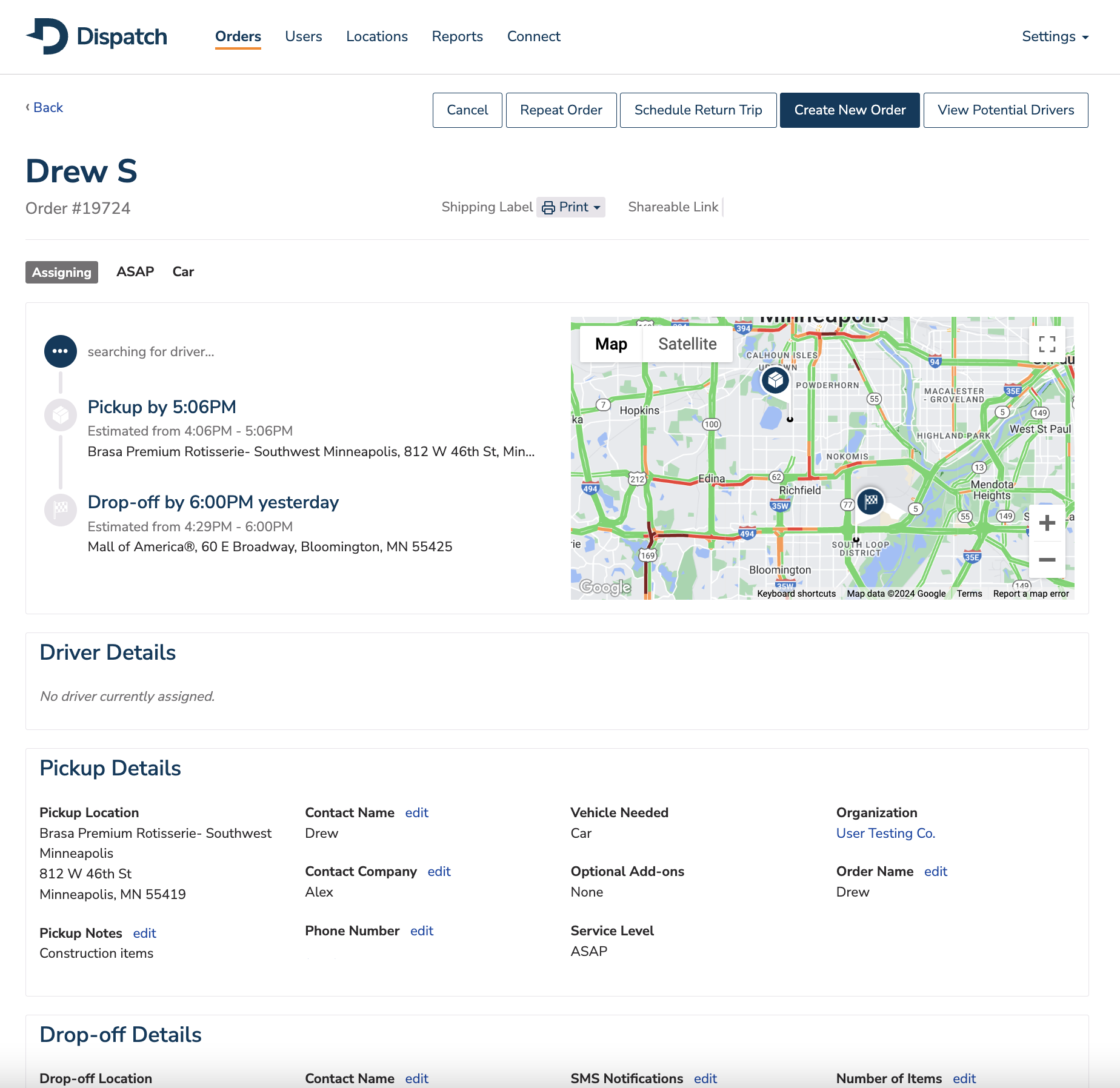
Task: Click the Google logo on the map
Action: click(x=607, y=587)
